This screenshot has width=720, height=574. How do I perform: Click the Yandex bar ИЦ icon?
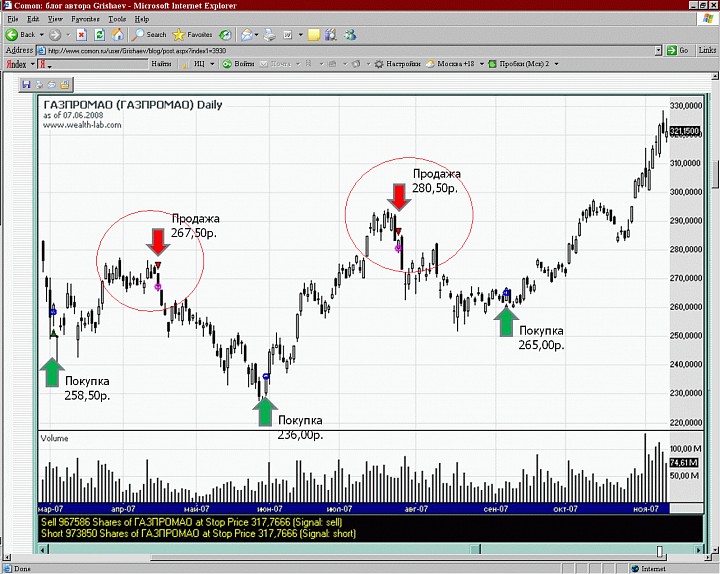coord(186,65)
